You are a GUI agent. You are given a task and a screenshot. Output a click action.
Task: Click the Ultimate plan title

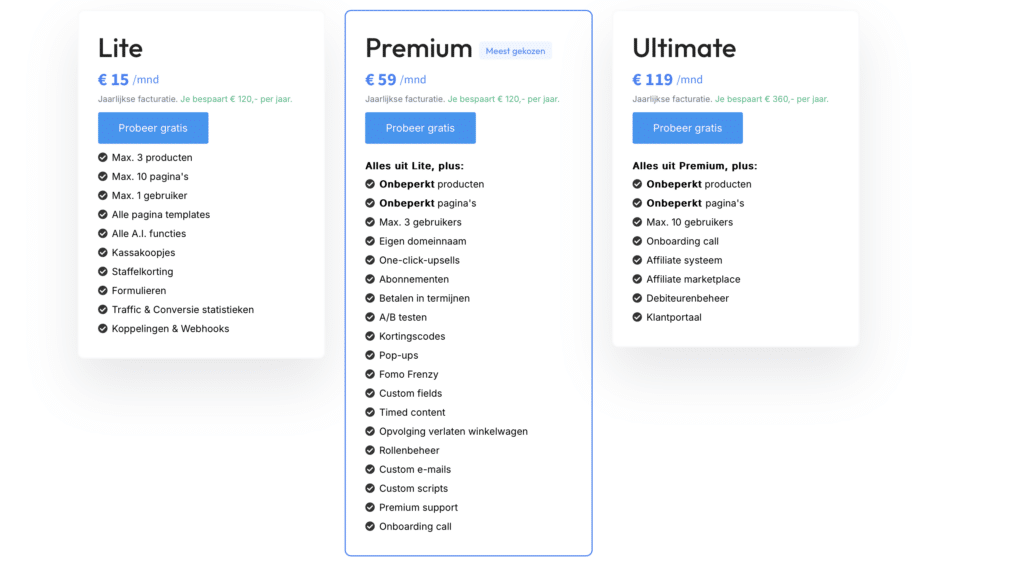(x=684, y=48)
